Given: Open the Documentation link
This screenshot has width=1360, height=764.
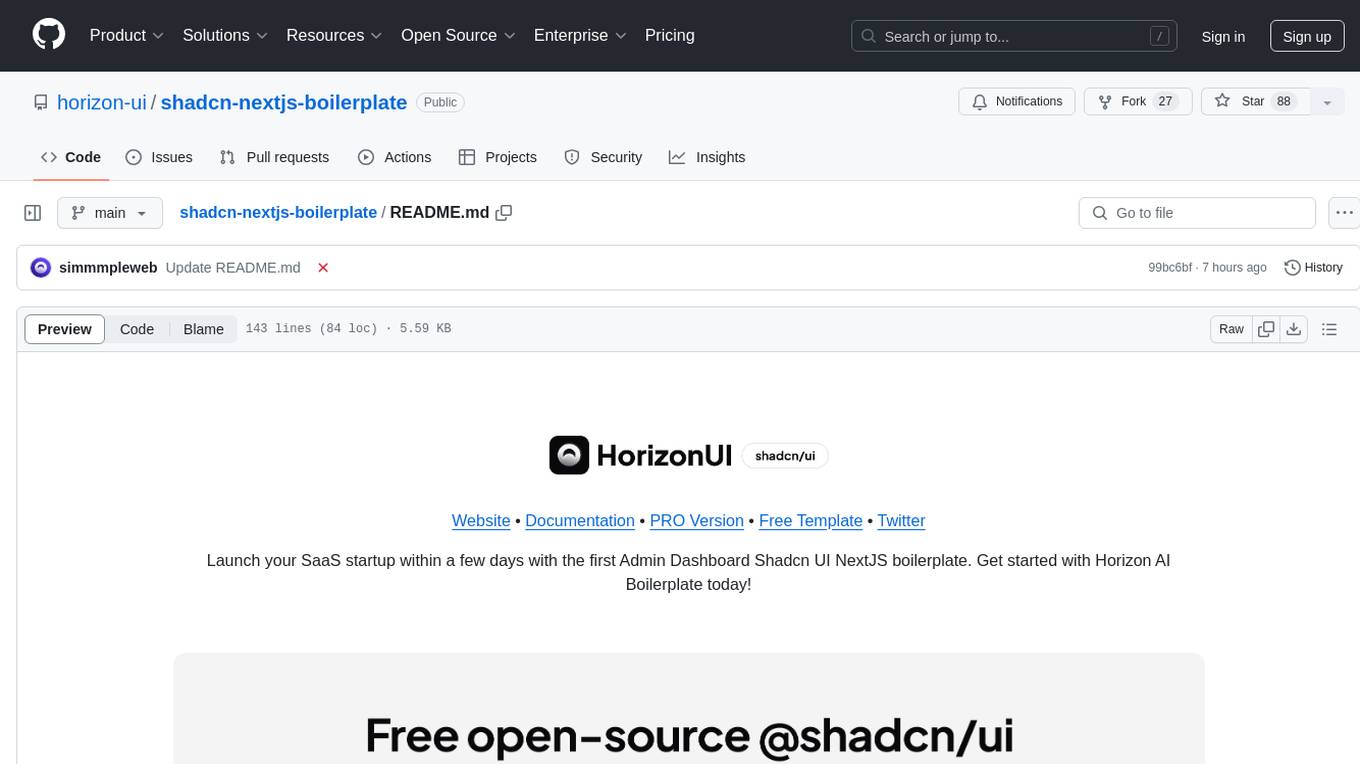Looking at the screenshot, I should pos(580,521).
